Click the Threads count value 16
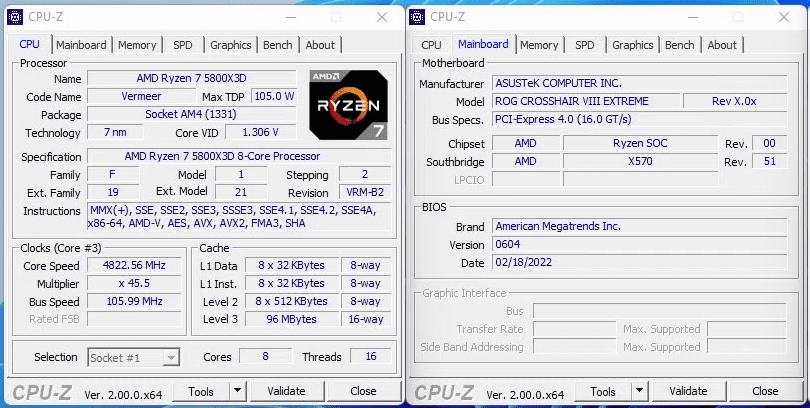Screen dimensions: 810x408 point(370,356)
